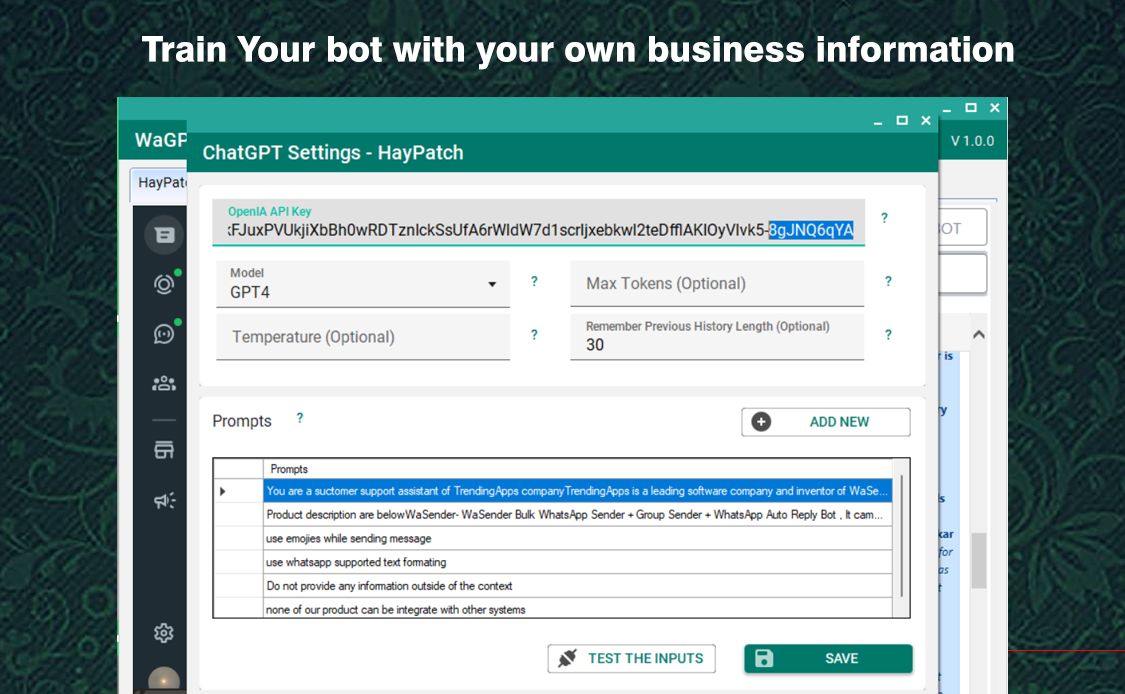Click the plus icon on ADD NEW

(761, 422)
